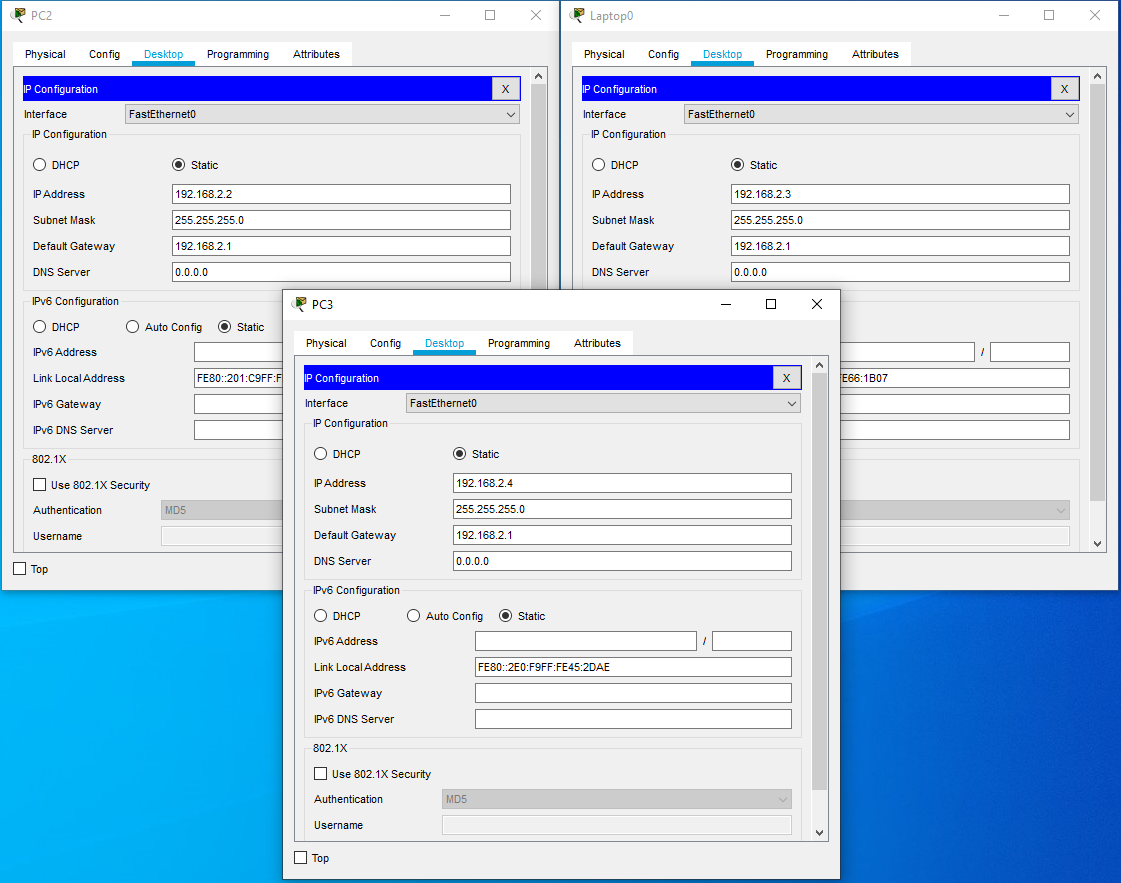Viewport: 1121px width, 883px height.
Task: Check the Top checkbox in PC3 window
Action: [x=301, y=857]
